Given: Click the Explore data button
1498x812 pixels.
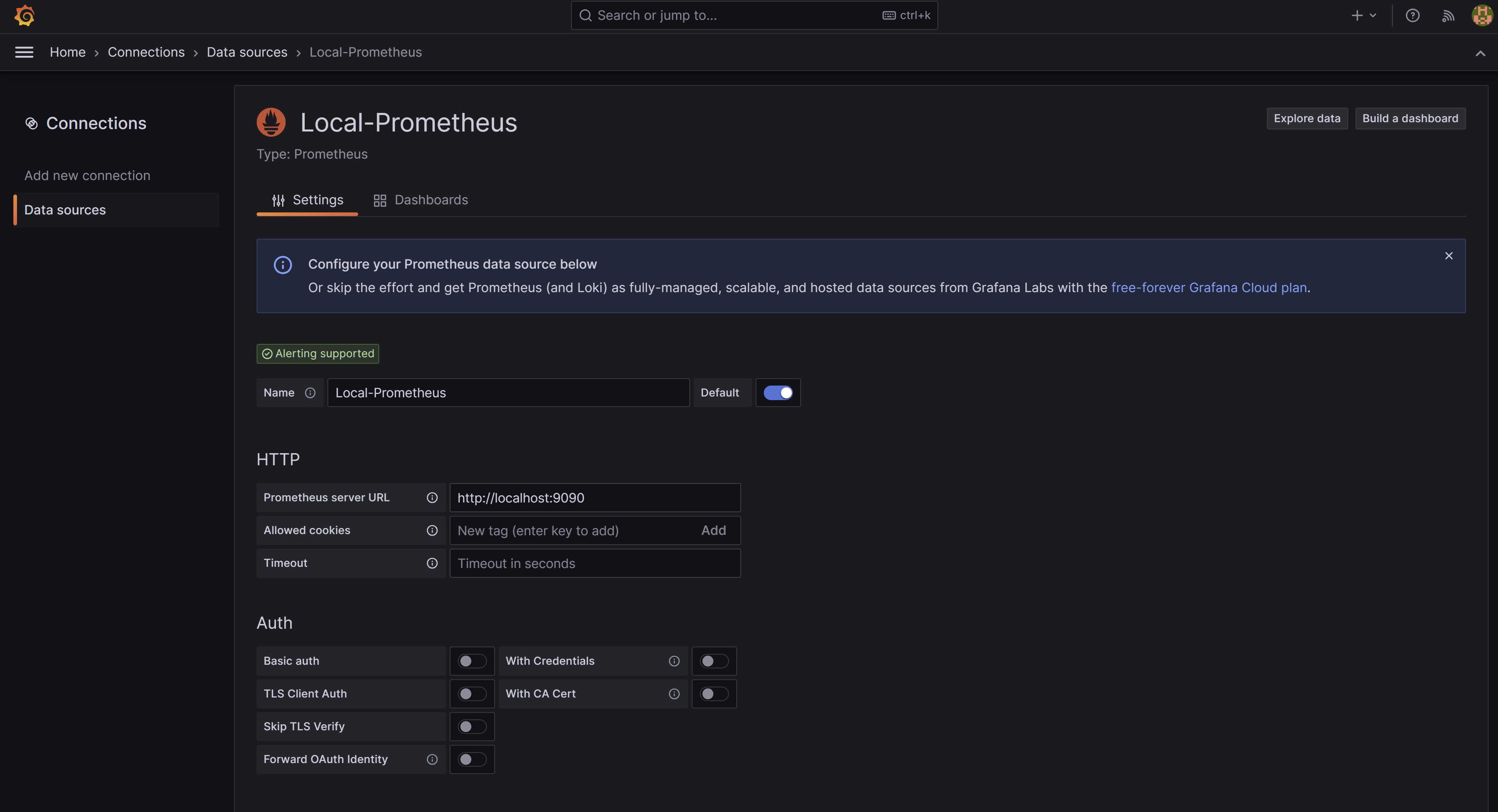Looking at the screenshot, I should pyautogui.click(x=1307, y=119).
